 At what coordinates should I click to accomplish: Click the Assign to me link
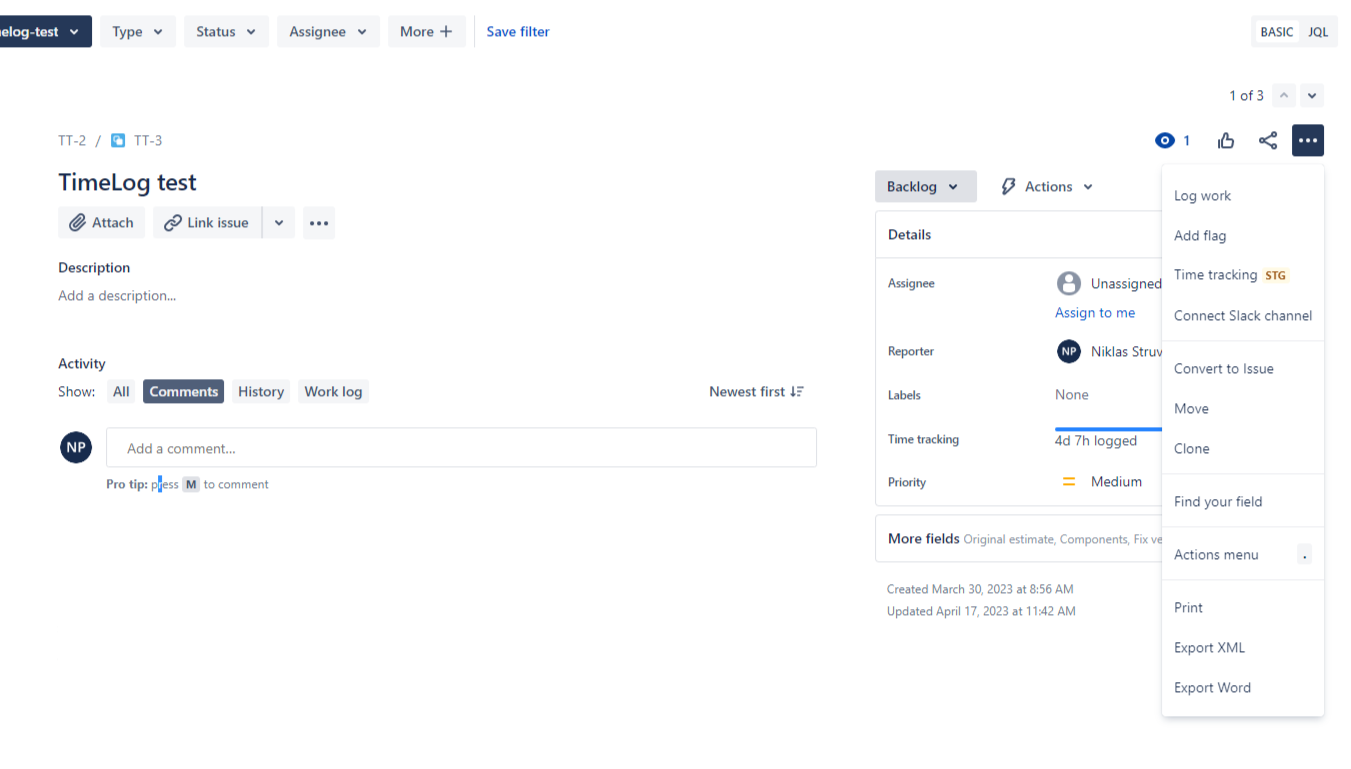point(1094,312)
